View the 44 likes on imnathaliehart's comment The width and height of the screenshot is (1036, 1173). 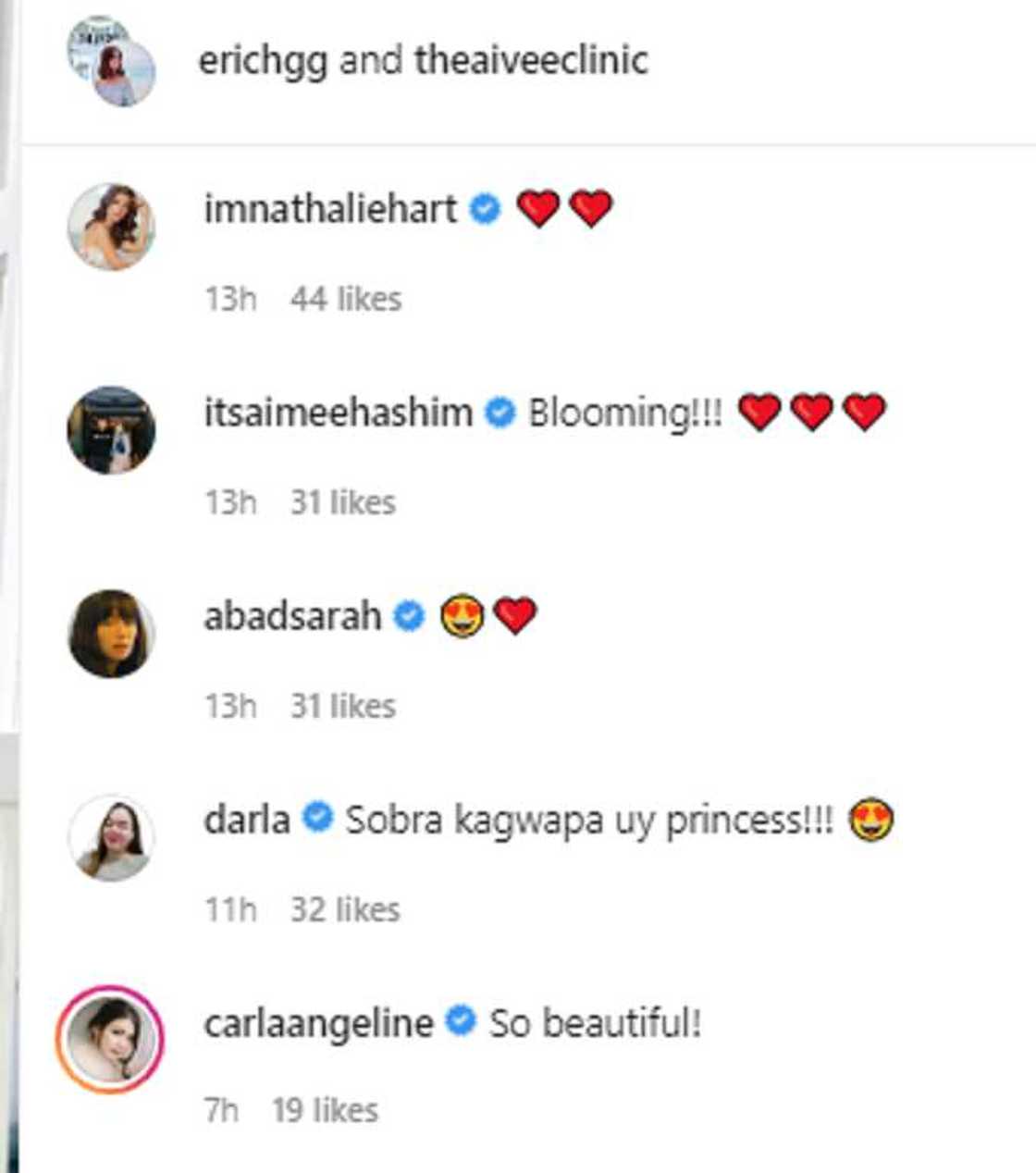tap(345, 300)
